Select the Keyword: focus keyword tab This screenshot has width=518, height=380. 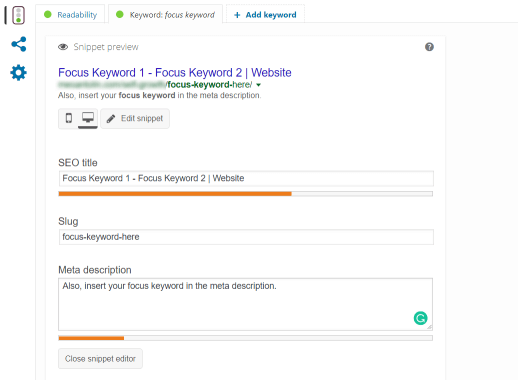165,14
